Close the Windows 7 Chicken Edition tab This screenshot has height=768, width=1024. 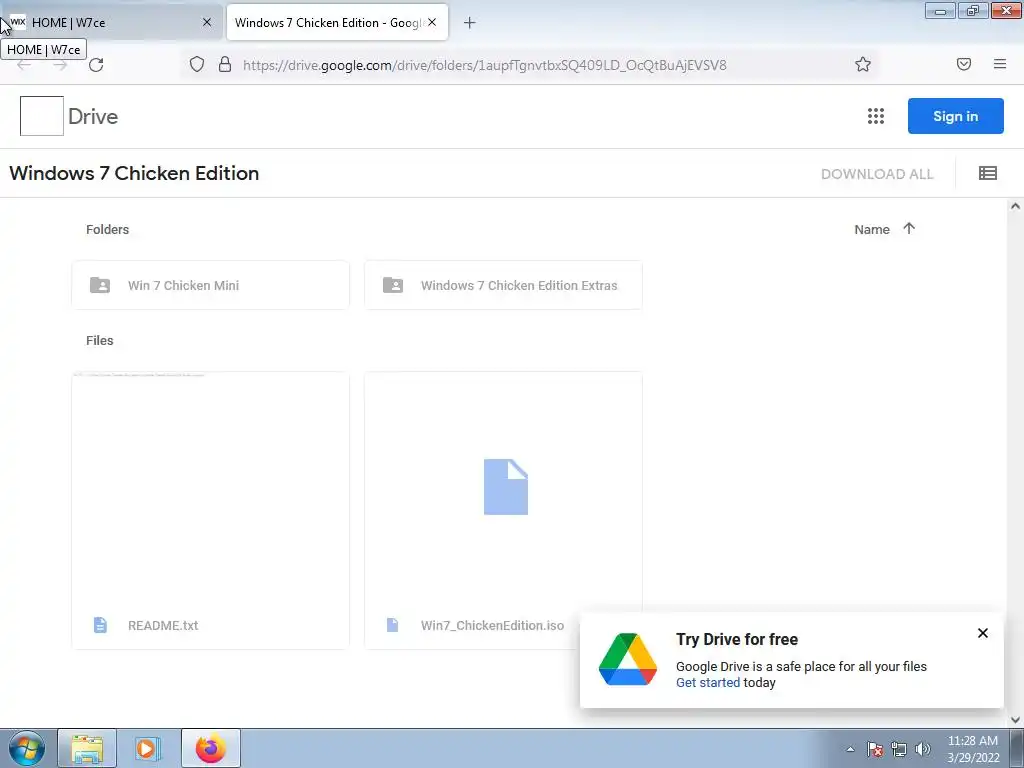tap(432, 22)
